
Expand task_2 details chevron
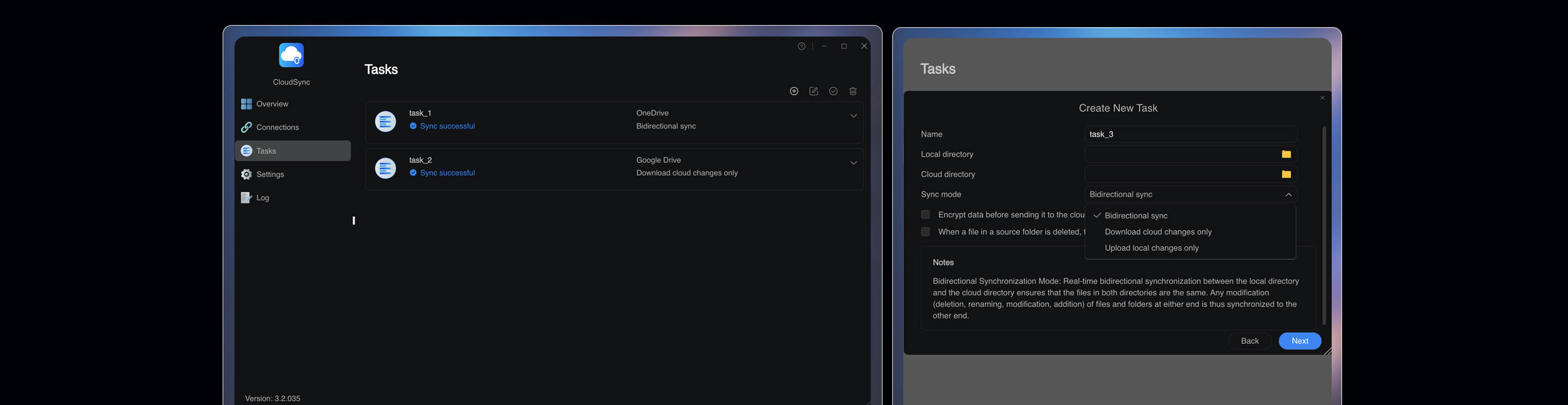pyautogui.click(x=853, y=163)
